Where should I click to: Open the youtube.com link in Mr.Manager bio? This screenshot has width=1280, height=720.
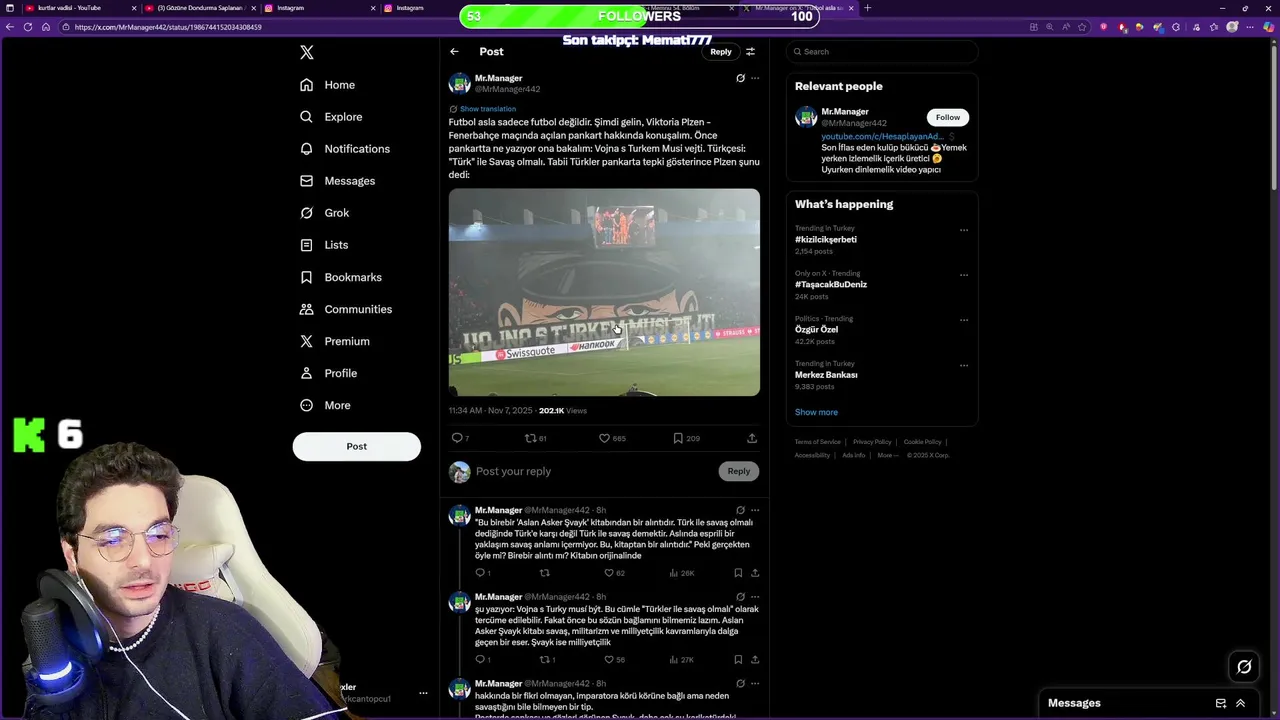(x=882, y=136)
